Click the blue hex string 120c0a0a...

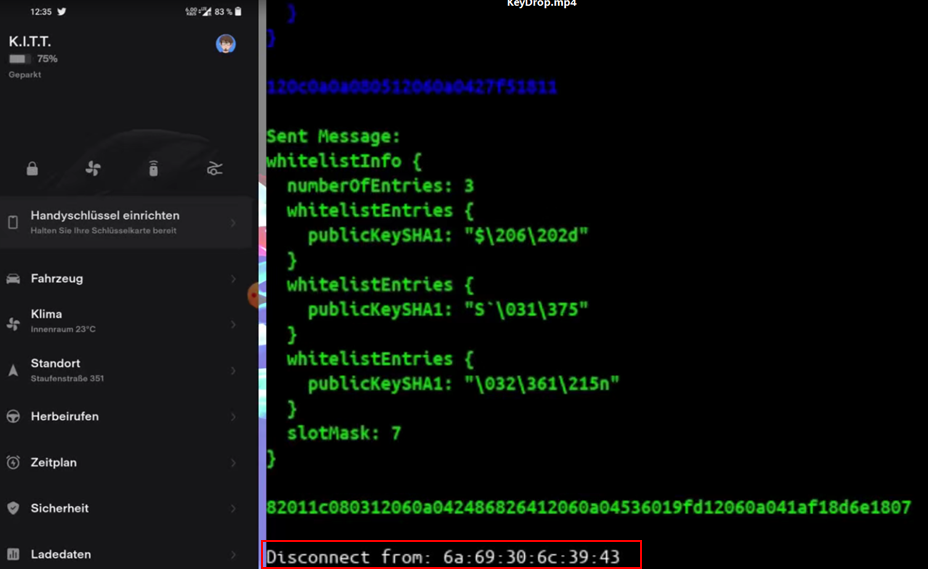point(411,88)
